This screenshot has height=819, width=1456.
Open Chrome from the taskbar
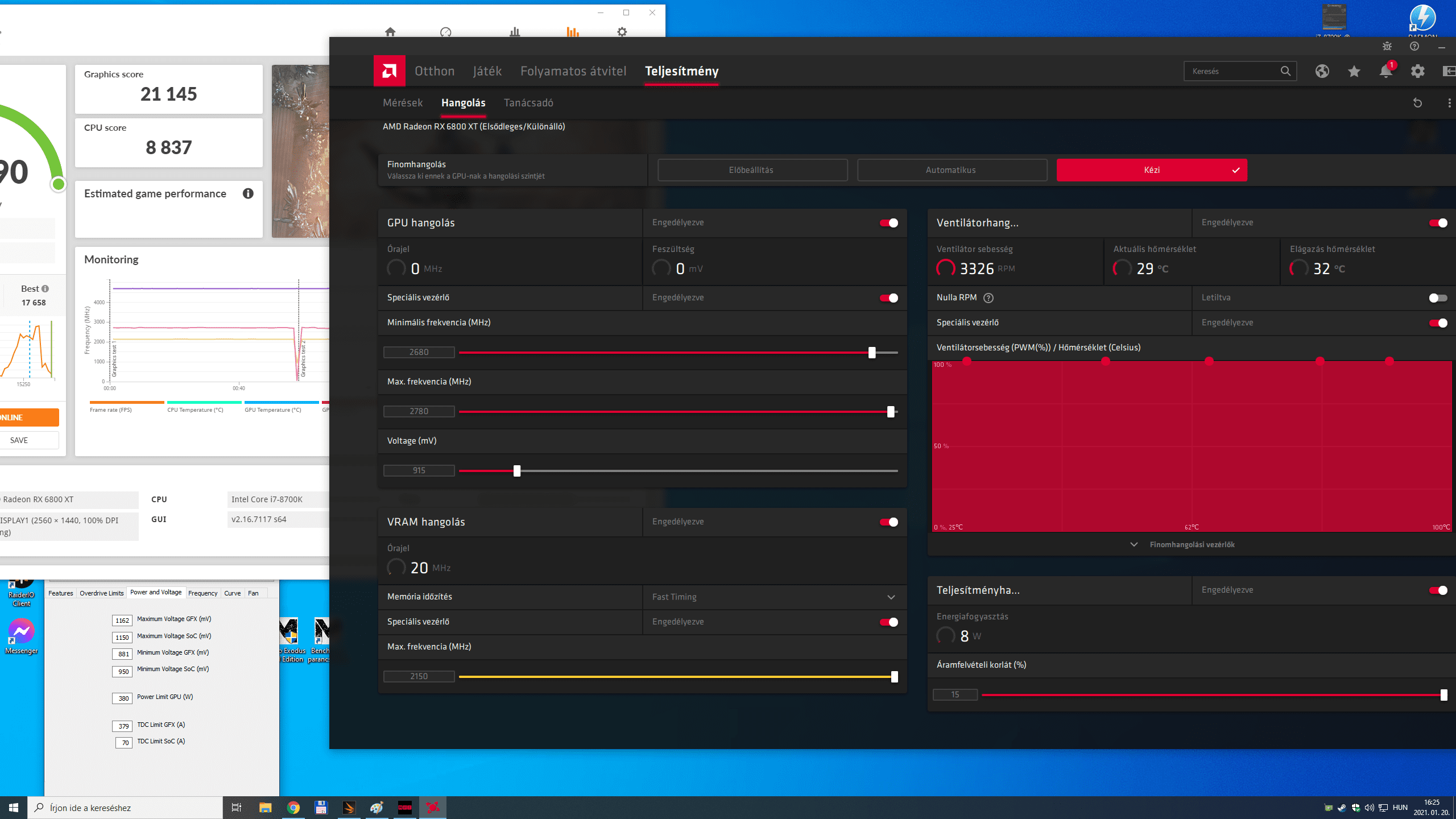point(293,807)
